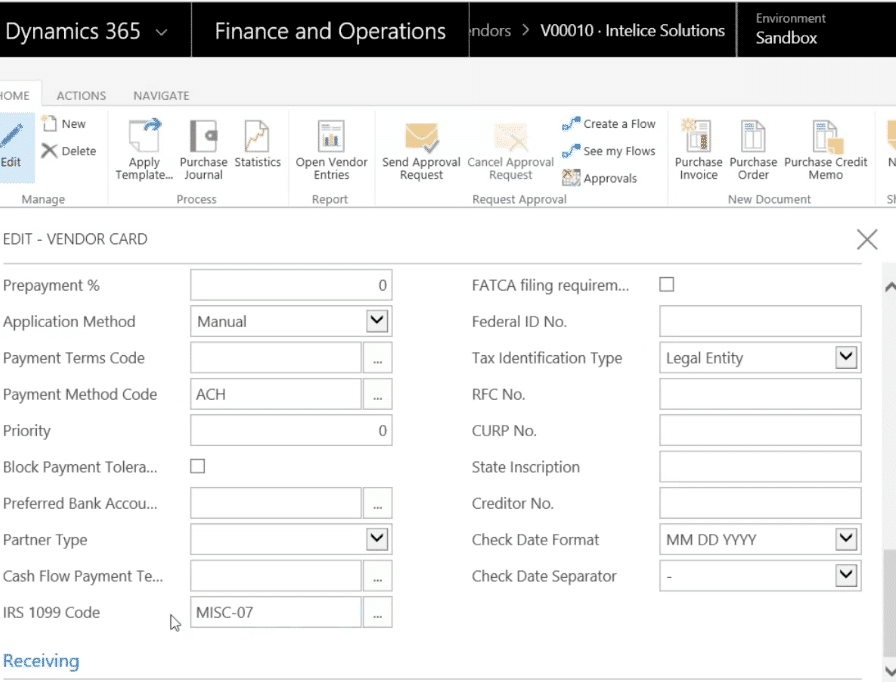Click the Receiving section header

click(41, 661)
